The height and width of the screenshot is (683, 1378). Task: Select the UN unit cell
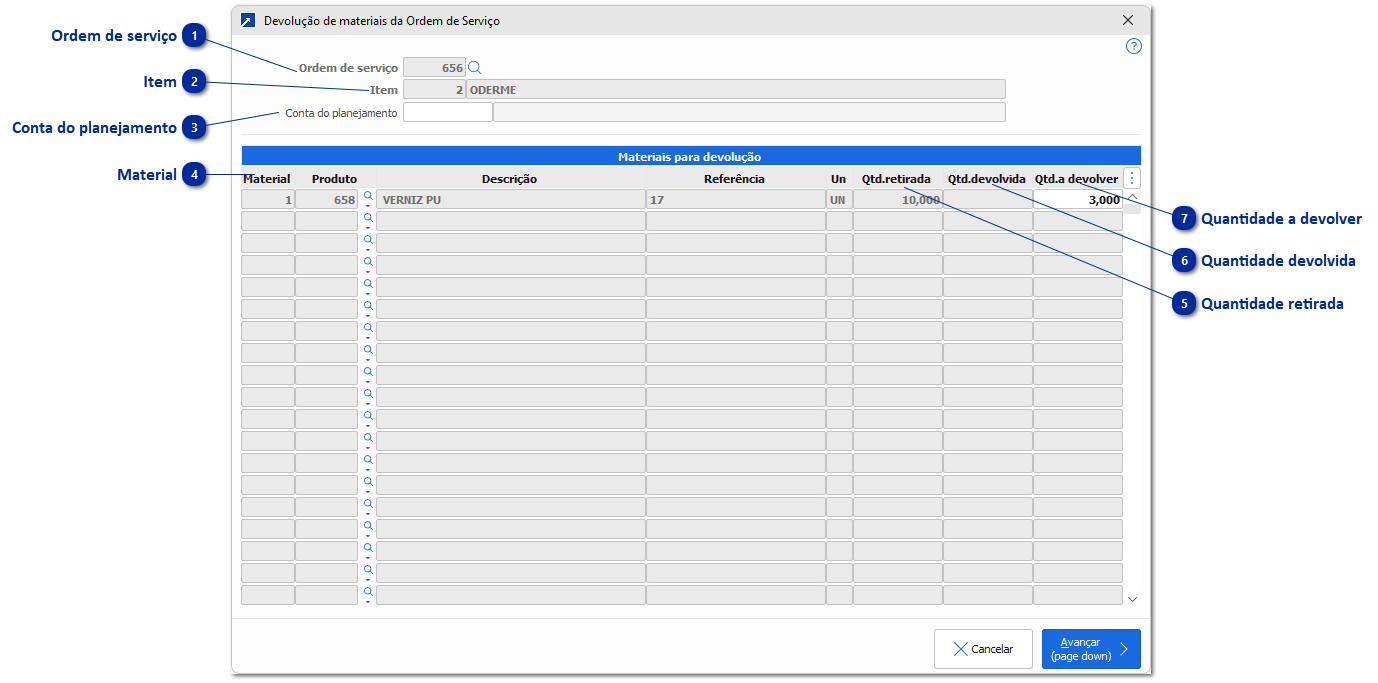tap(839, 200)
